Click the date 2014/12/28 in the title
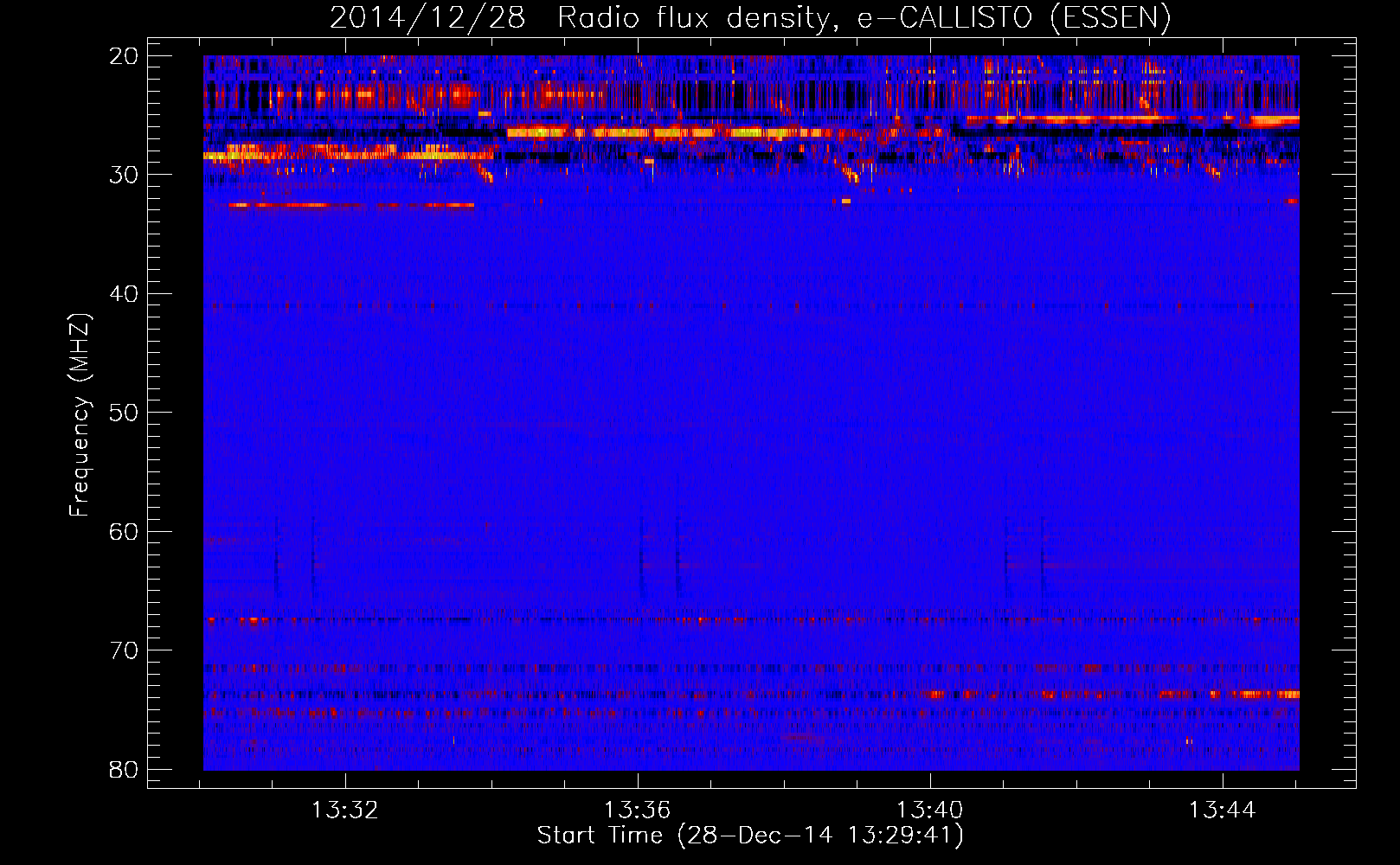The height and width of the screenshot is (865, 1400). pyautogui.click(x=427, y=18)
